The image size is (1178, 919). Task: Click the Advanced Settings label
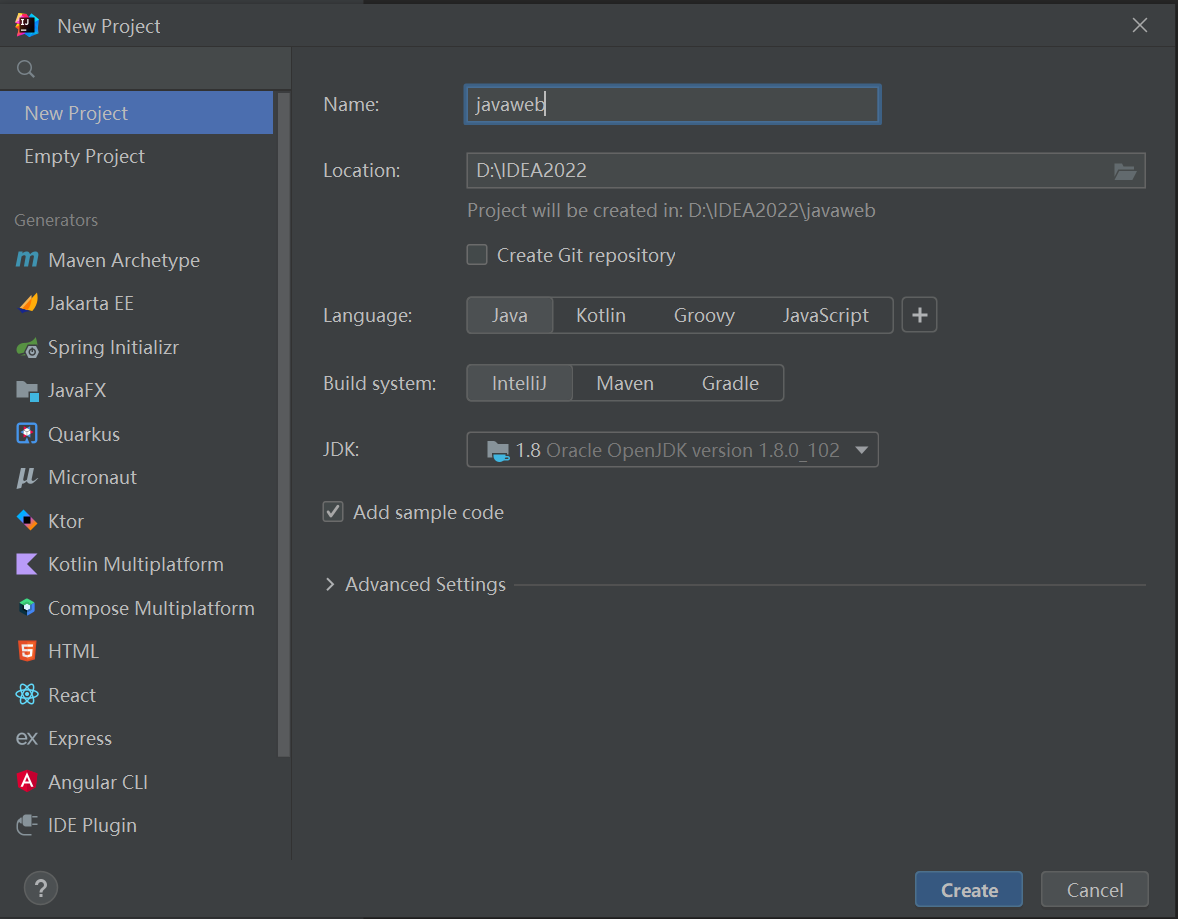(x=425, y=585)
